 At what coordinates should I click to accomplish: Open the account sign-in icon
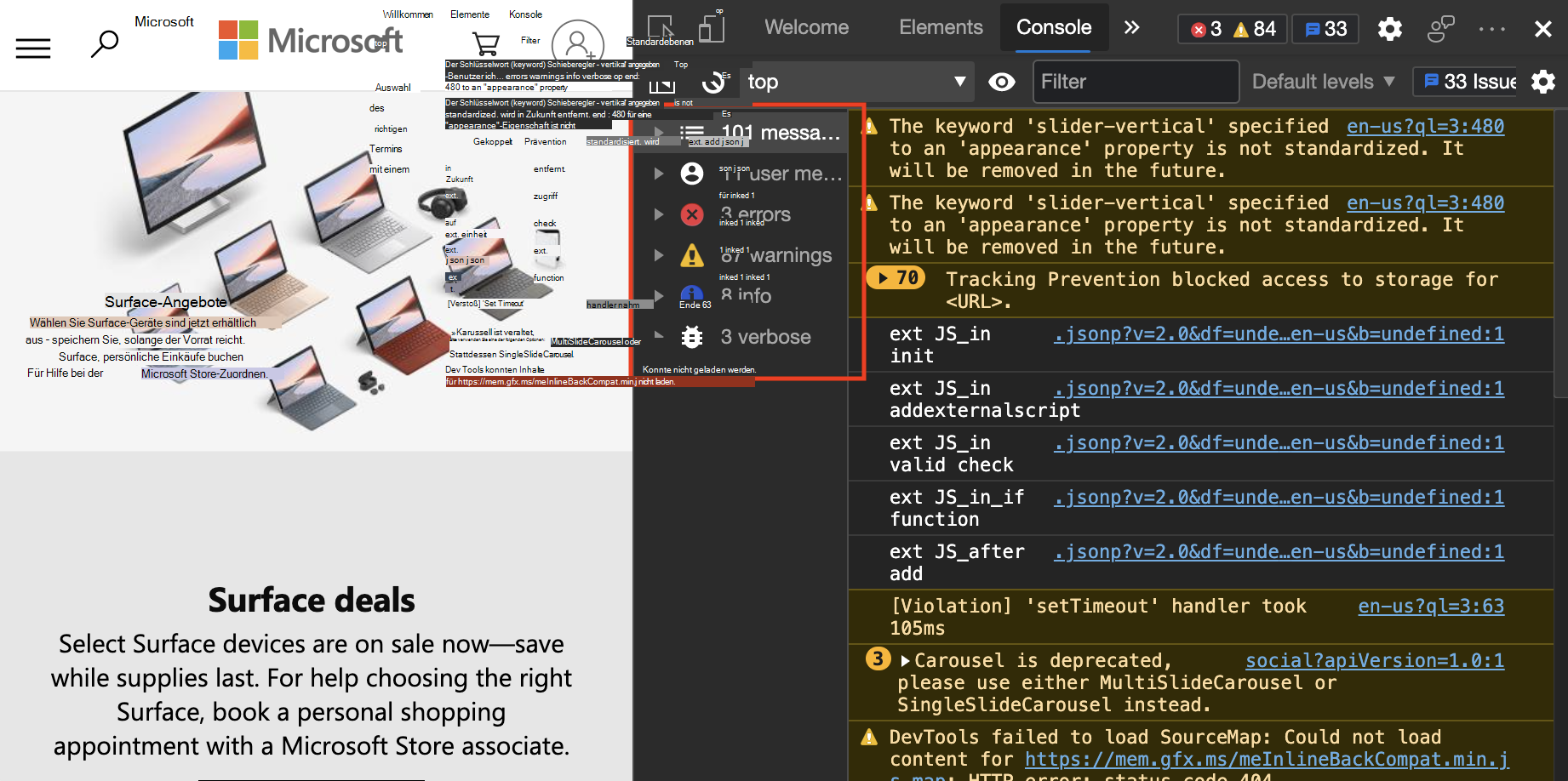coord(578,44)
